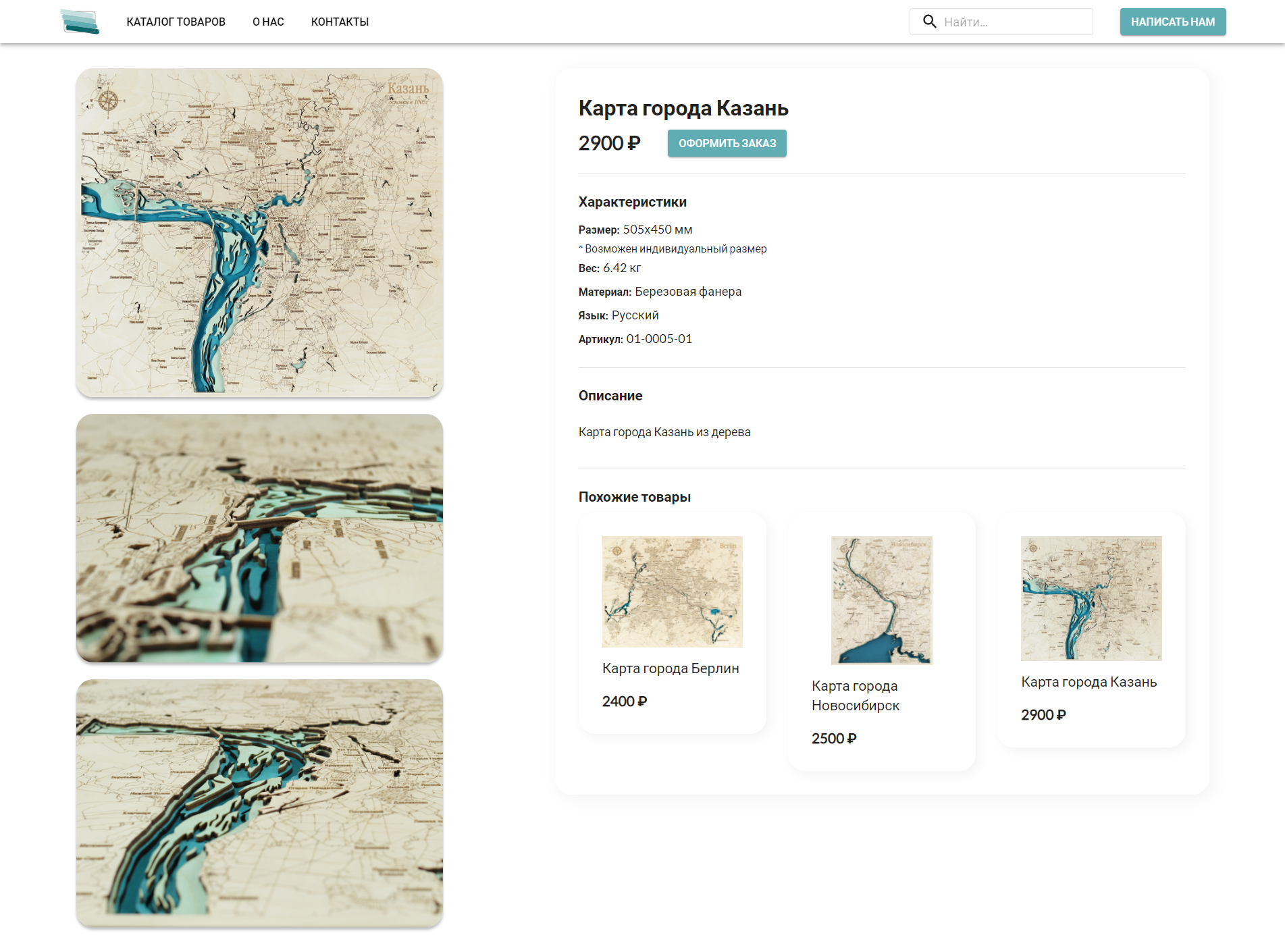
Task: Click the Описание heading
Action: click(x=610, y=396)
